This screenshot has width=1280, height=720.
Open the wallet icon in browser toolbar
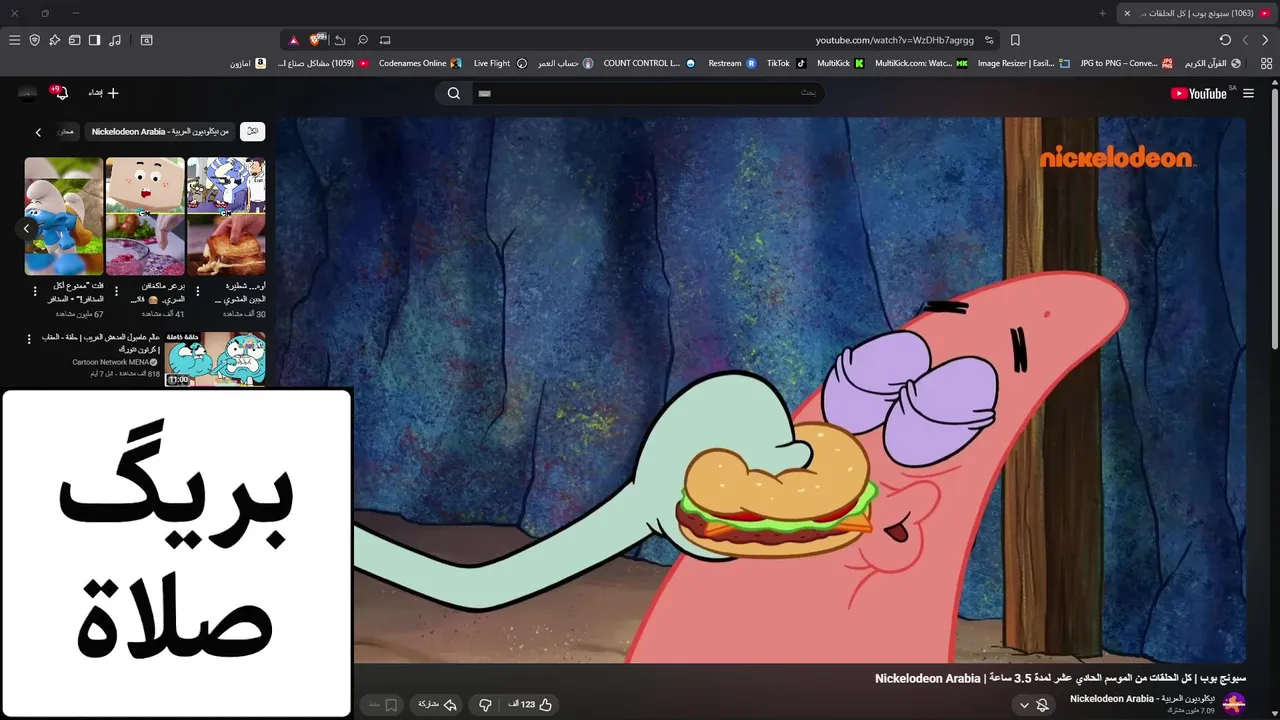tap(74, 40)
